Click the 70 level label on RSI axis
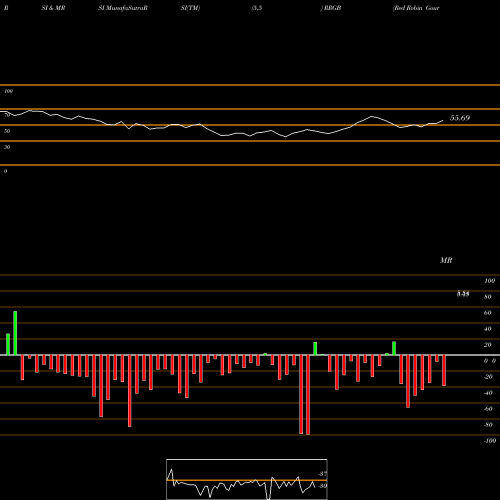500x500 pixels. tap(7, 115)
